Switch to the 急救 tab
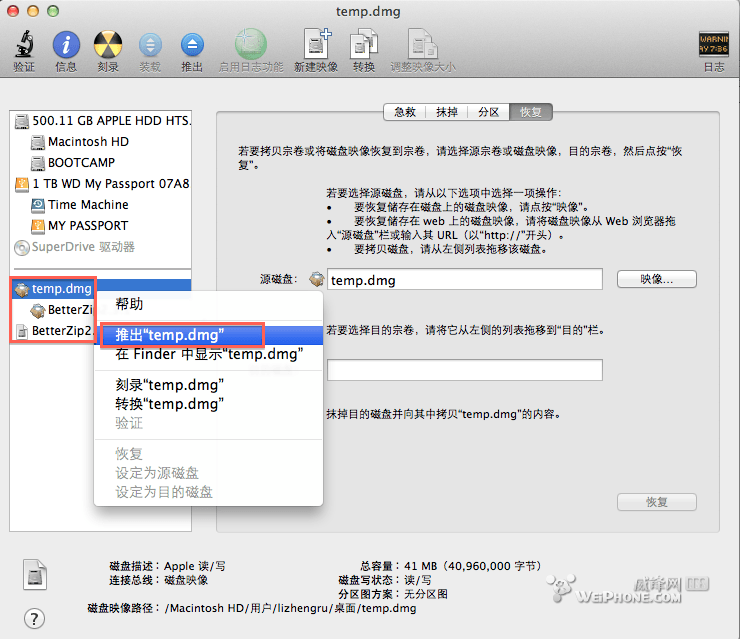This screenshot has height=639, width=740. click(404, 112)
